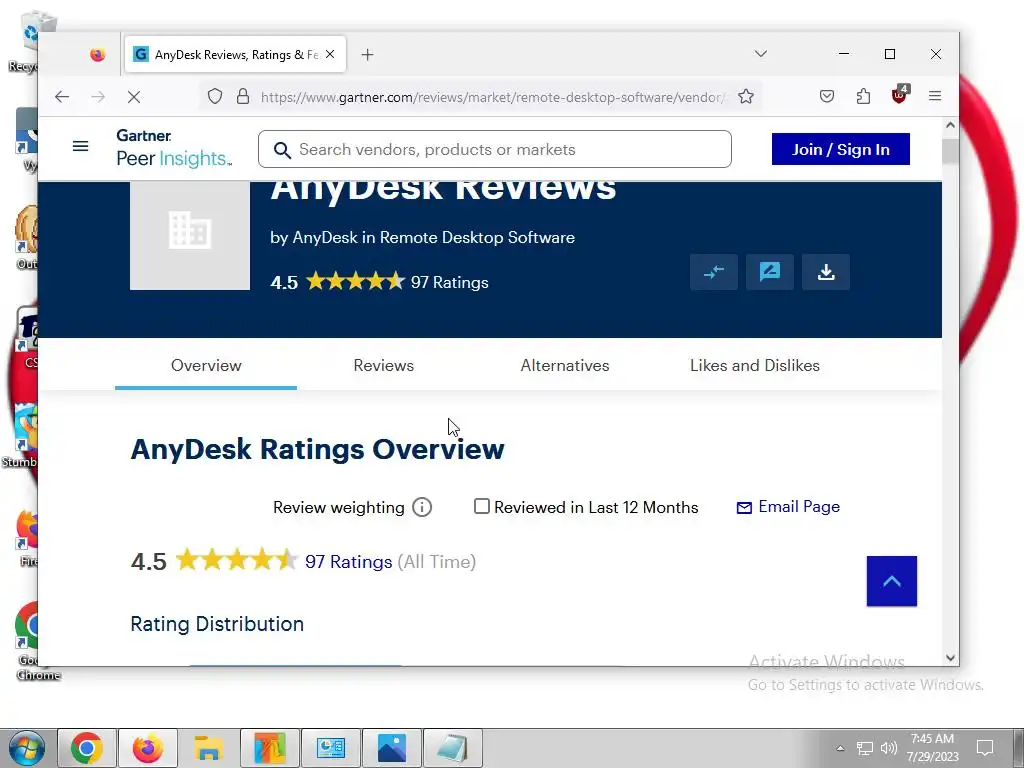Screen dimensions: 1024x768
Task: Open File Explorer from the taskbar
Action: pyautogui.click(x=208, y=748)
